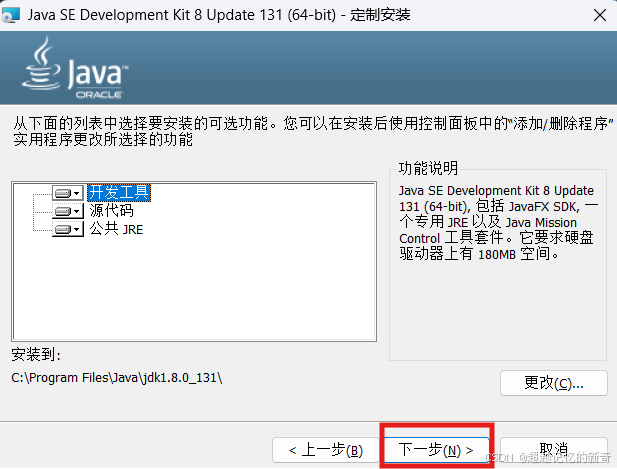This screenshot has height=469, width=617.
Task: Click the Java Oracle logo in the banner
Action: coord(75,68)
